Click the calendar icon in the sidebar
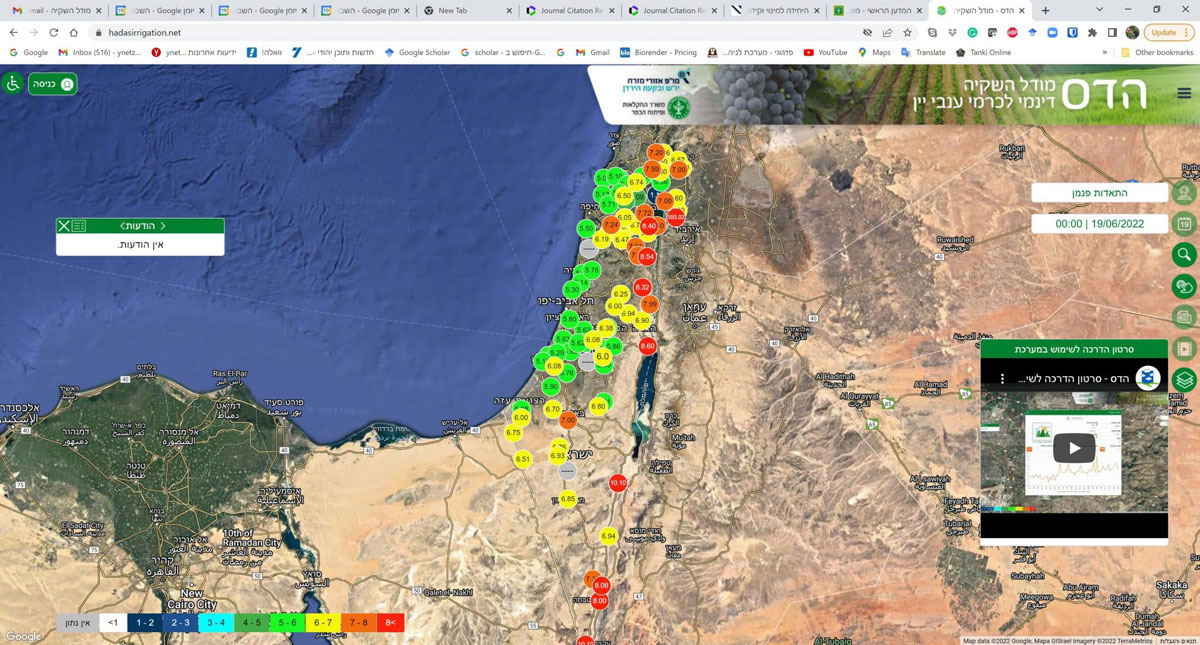The height and width of the screenshot is (645, 1200). point(1184,224)
